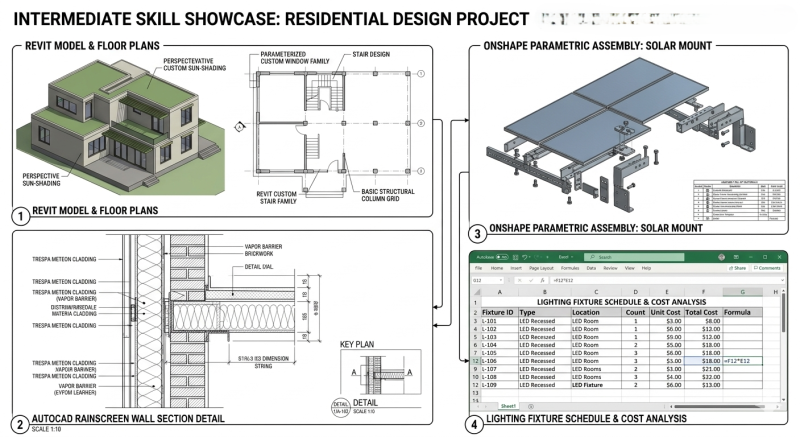Switch to the Sheet1 tab
Viewport: 800px width, 437px height.
[x=508, y=405]
